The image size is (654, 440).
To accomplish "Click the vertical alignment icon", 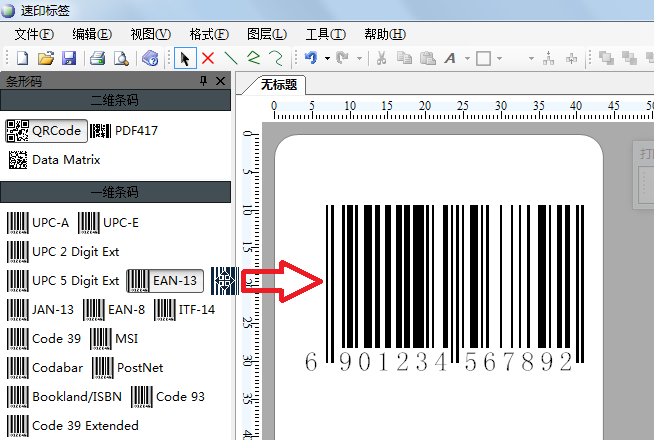I will (548, 58).
